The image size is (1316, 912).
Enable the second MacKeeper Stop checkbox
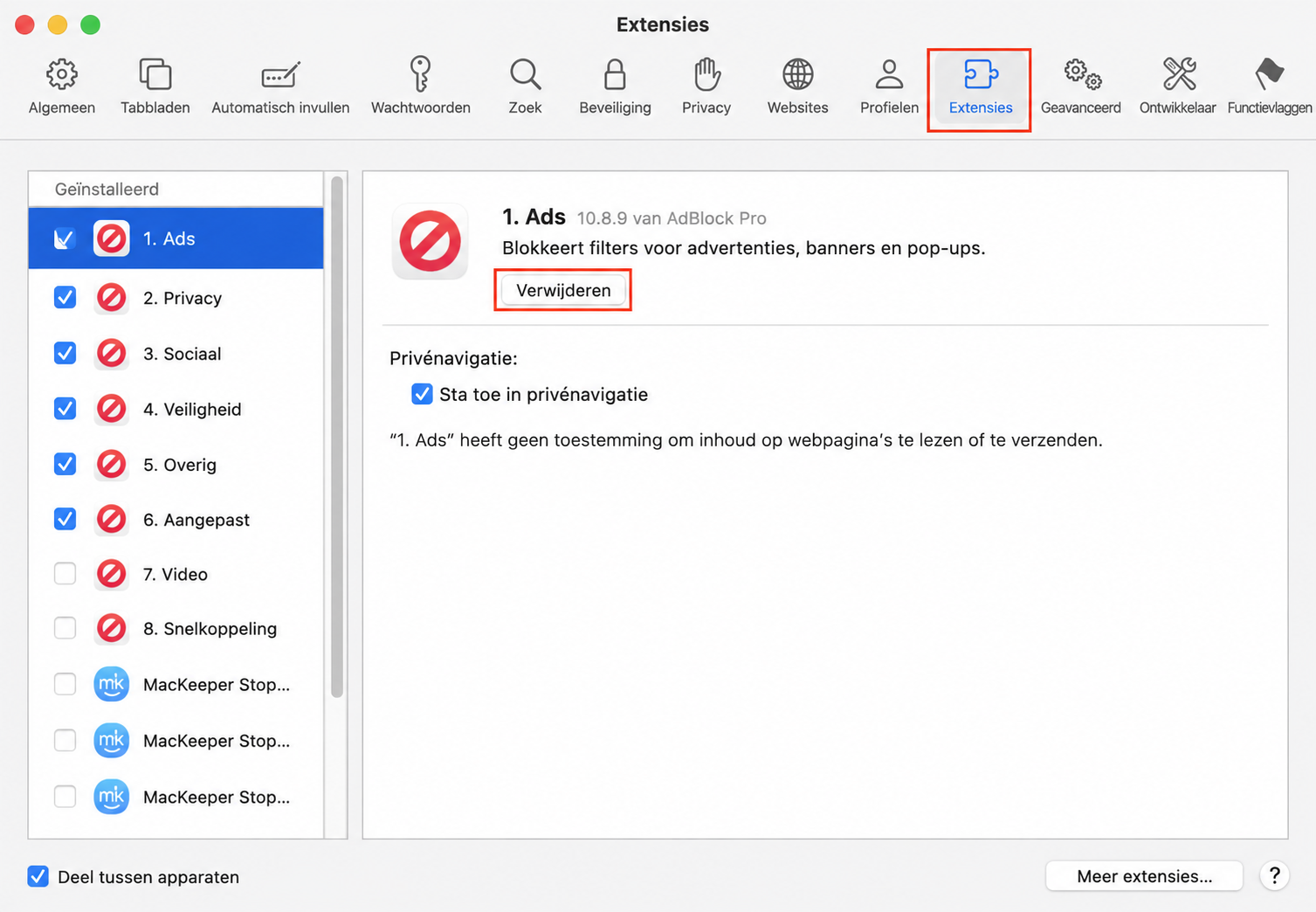[x=65, y=740]
